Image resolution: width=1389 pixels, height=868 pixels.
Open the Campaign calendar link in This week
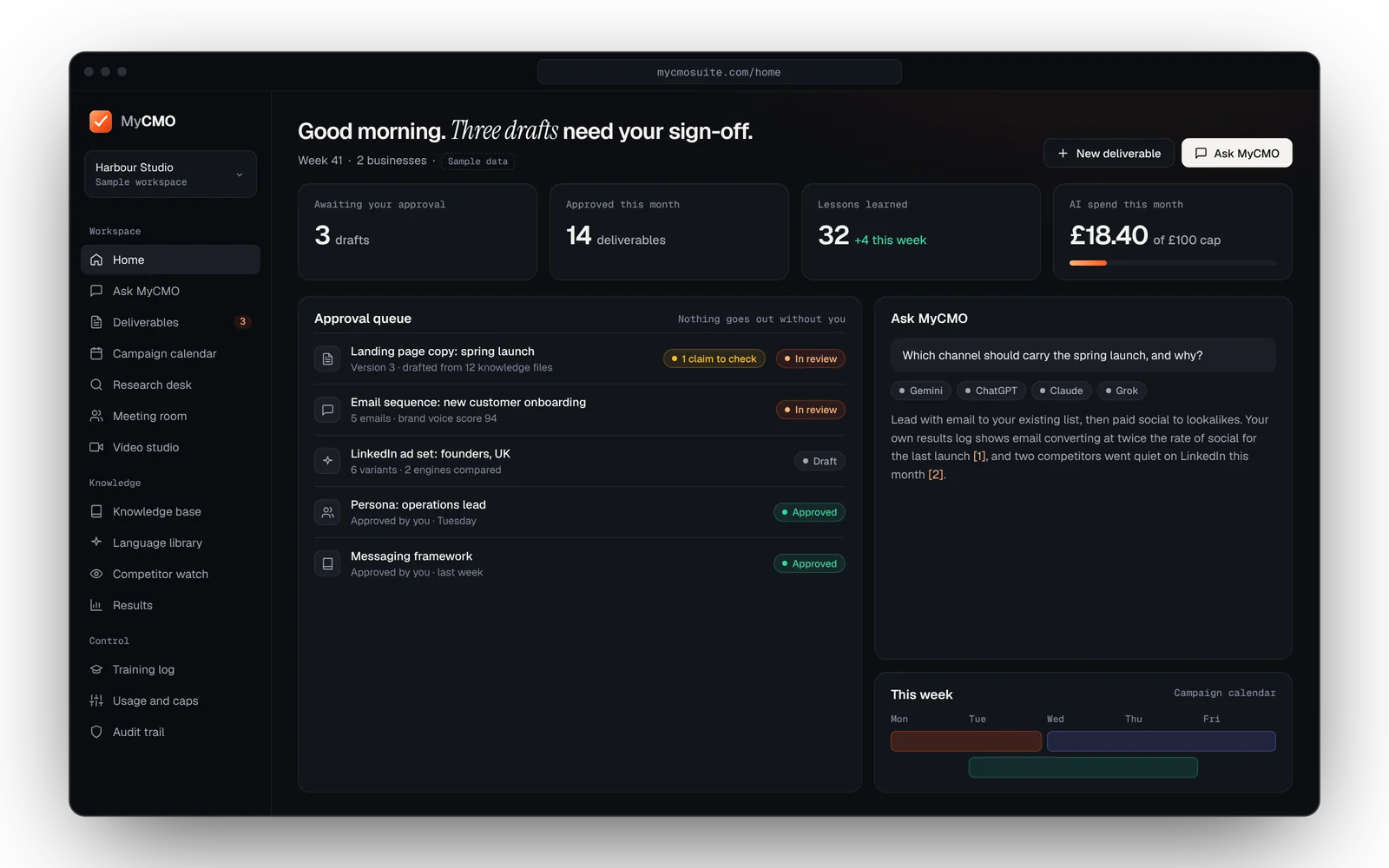click(1225, 693)
